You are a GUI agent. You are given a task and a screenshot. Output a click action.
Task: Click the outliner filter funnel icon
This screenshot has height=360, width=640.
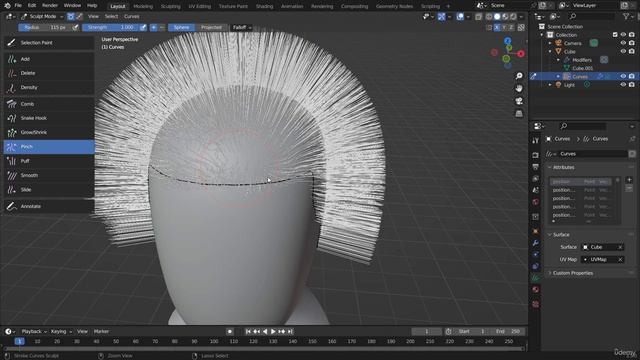point(626,16)
